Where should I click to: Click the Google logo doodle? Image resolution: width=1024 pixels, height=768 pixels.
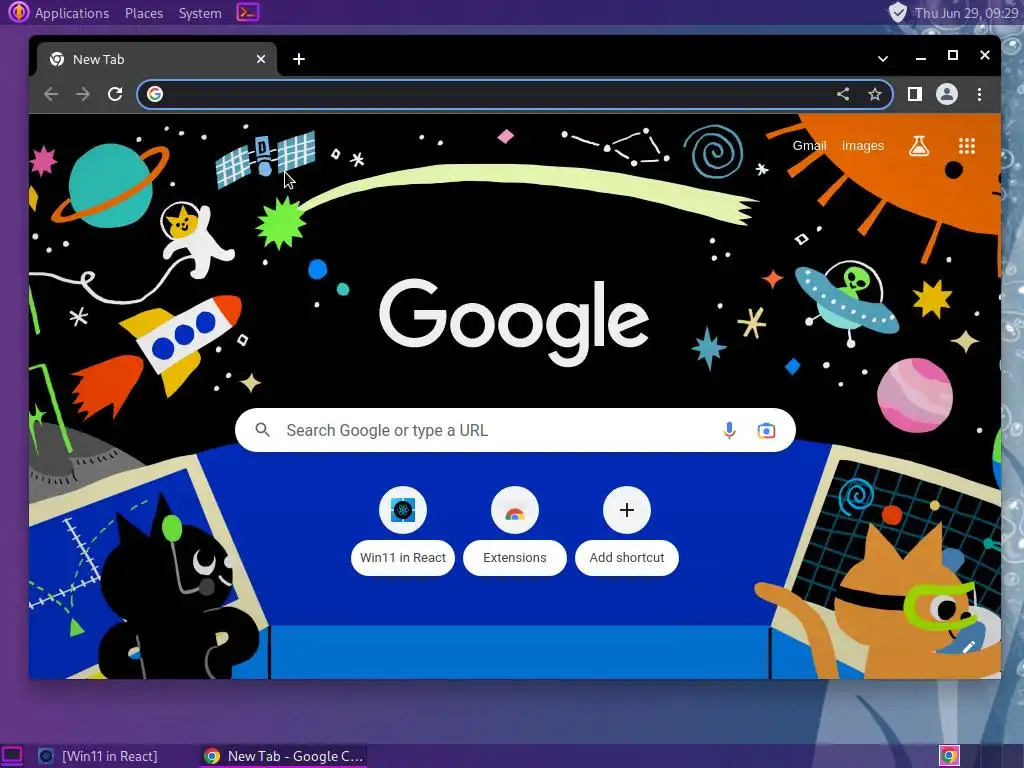pyautogui.click(x=514, y=323)
